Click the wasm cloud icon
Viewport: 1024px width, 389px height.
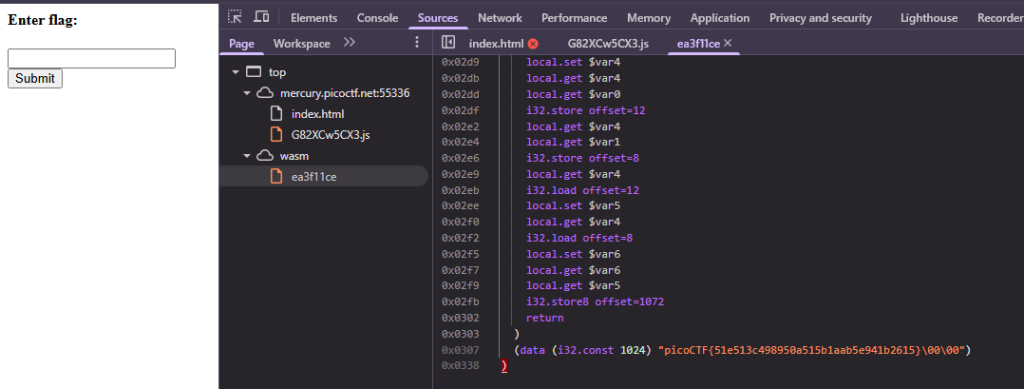pyautogui.click(x=264, y=156)
